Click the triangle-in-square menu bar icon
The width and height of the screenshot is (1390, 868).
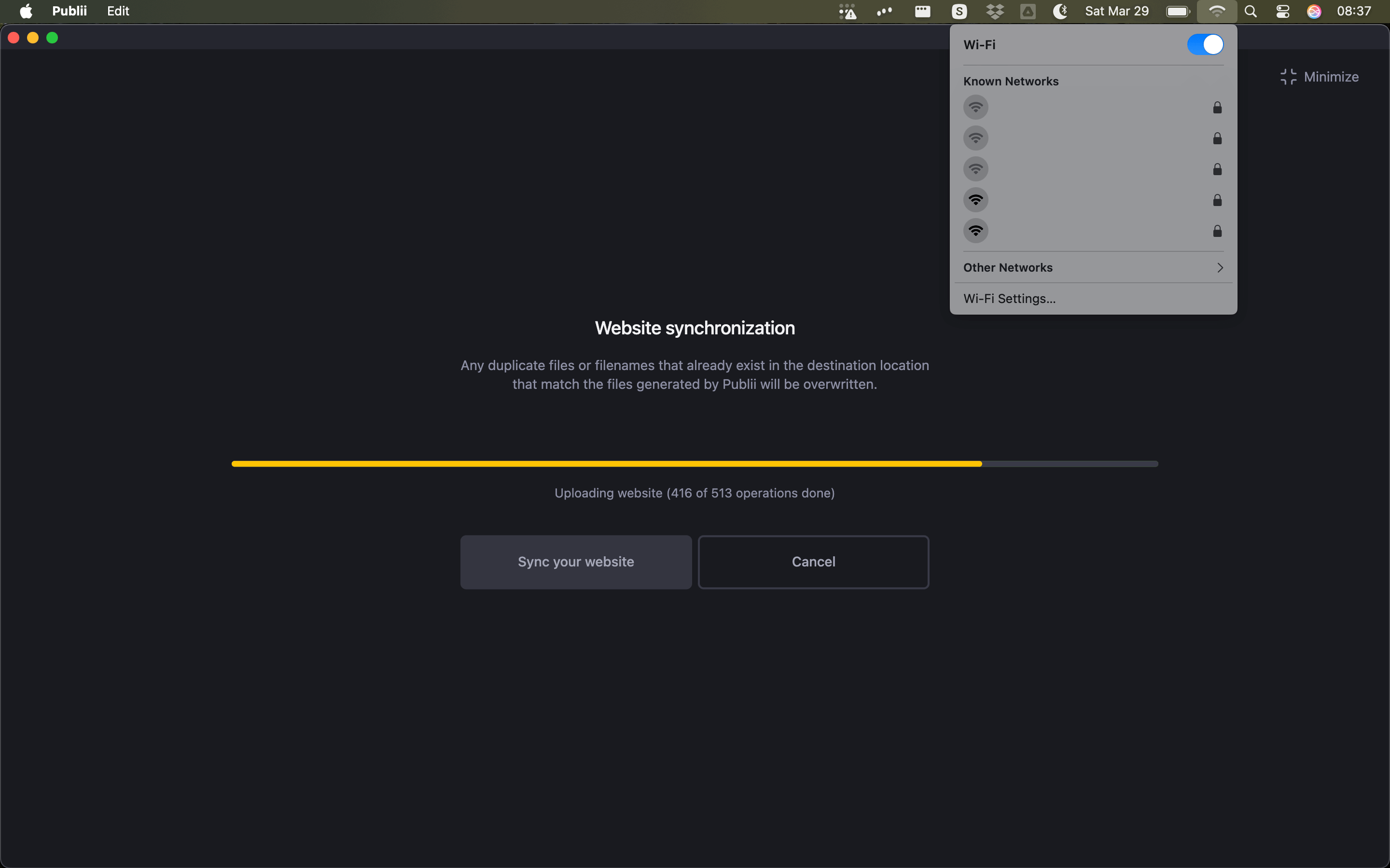point(1028,12)
